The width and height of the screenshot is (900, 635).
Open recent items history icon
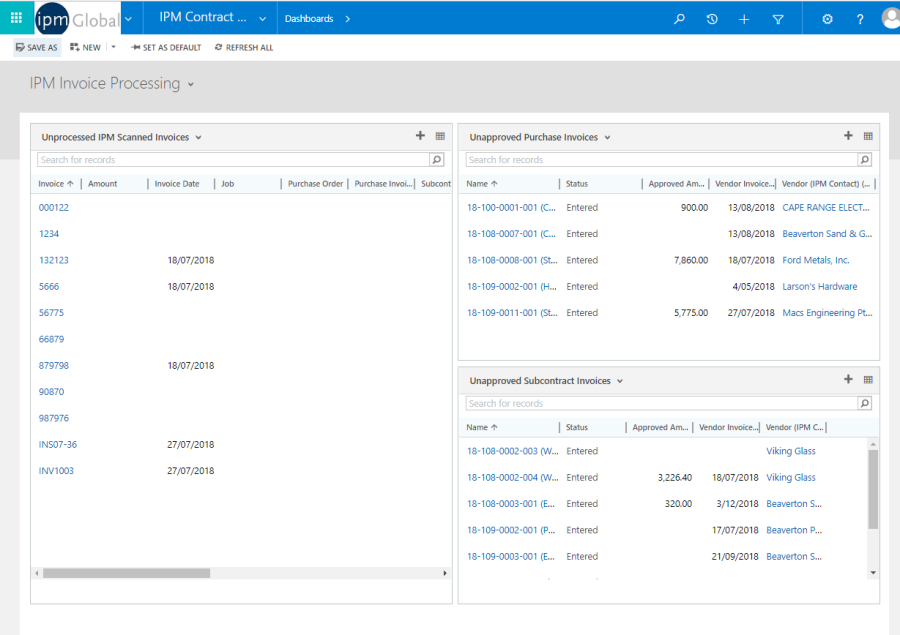(712, 18)
